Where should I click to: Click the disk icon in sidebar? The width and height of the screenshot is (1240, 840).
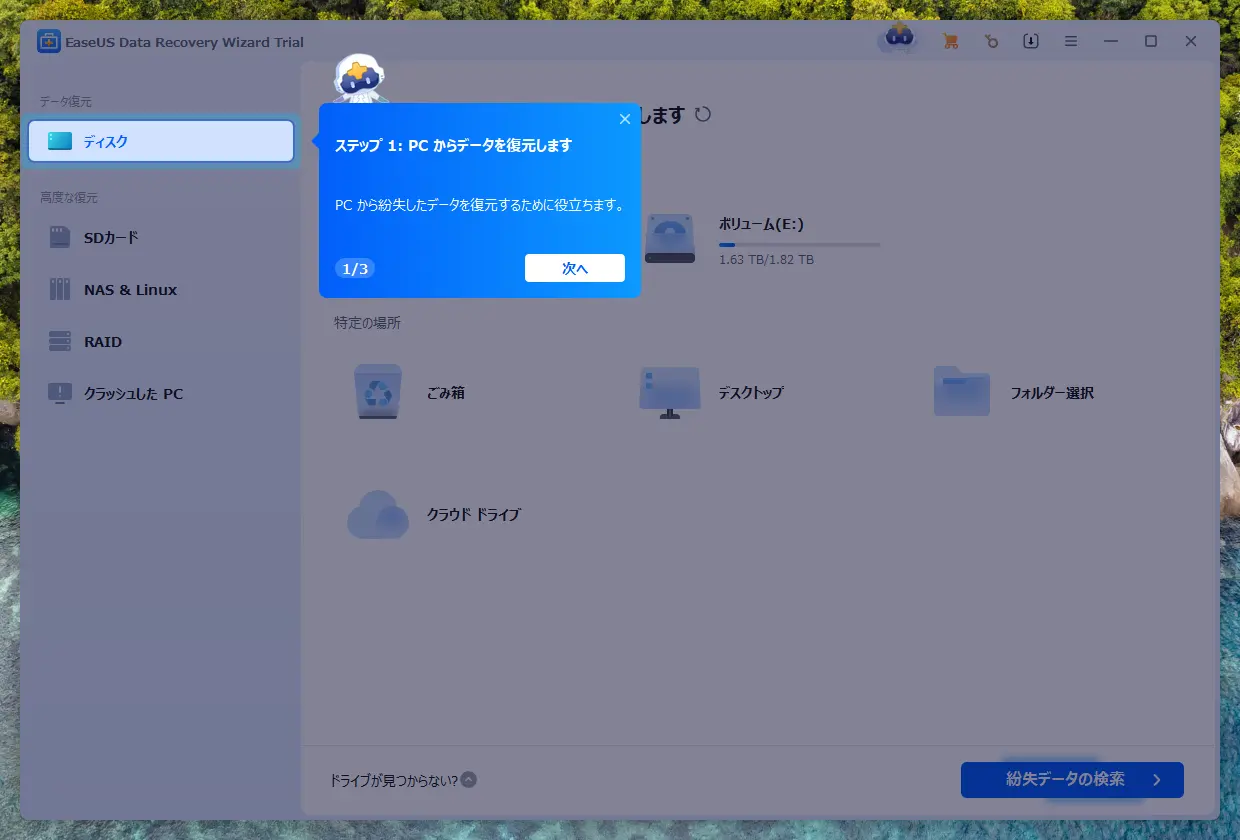coord(60,141)
